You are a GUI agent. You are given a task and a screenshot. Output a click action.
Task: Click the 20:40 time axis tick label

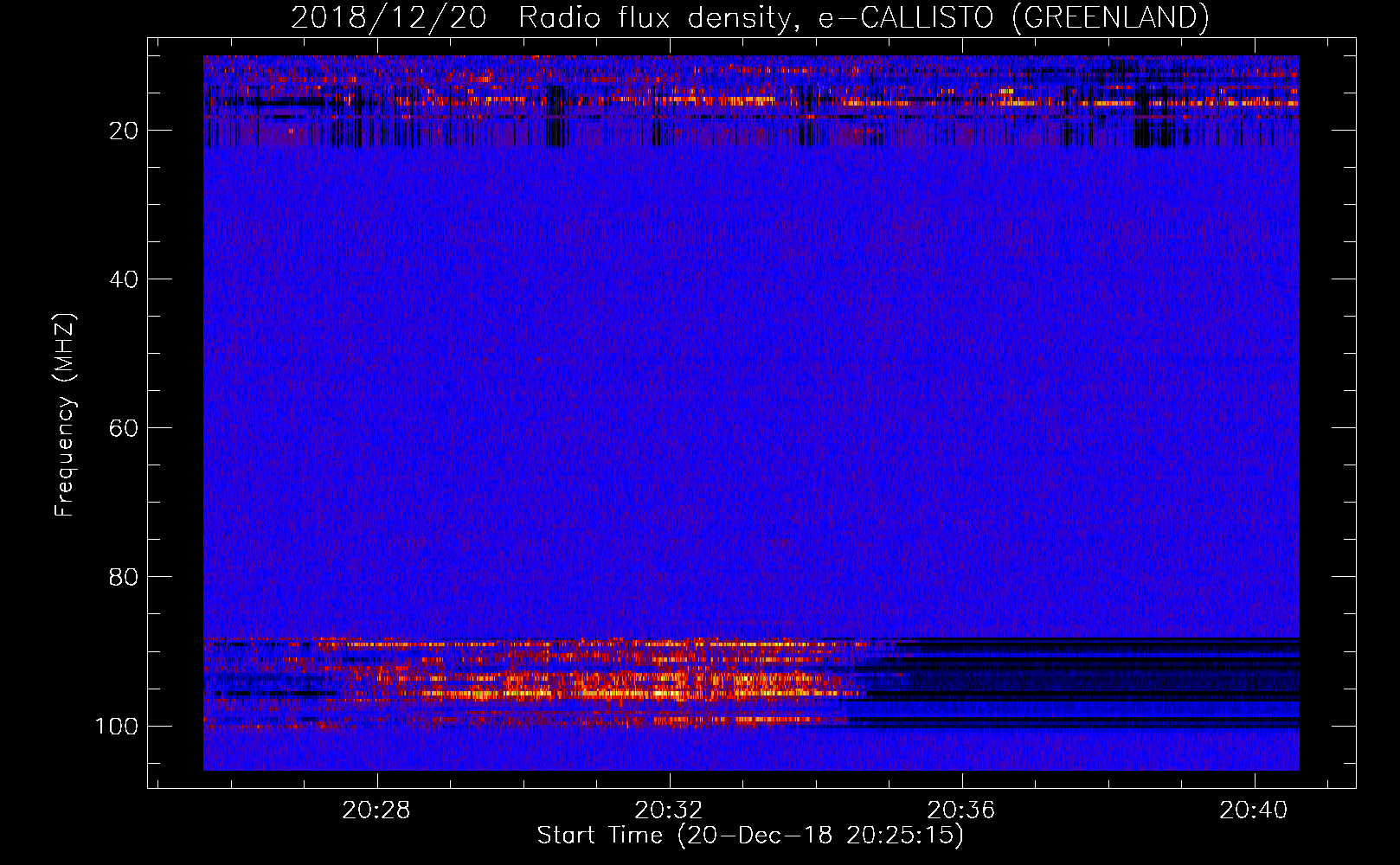coord(1254,811)
